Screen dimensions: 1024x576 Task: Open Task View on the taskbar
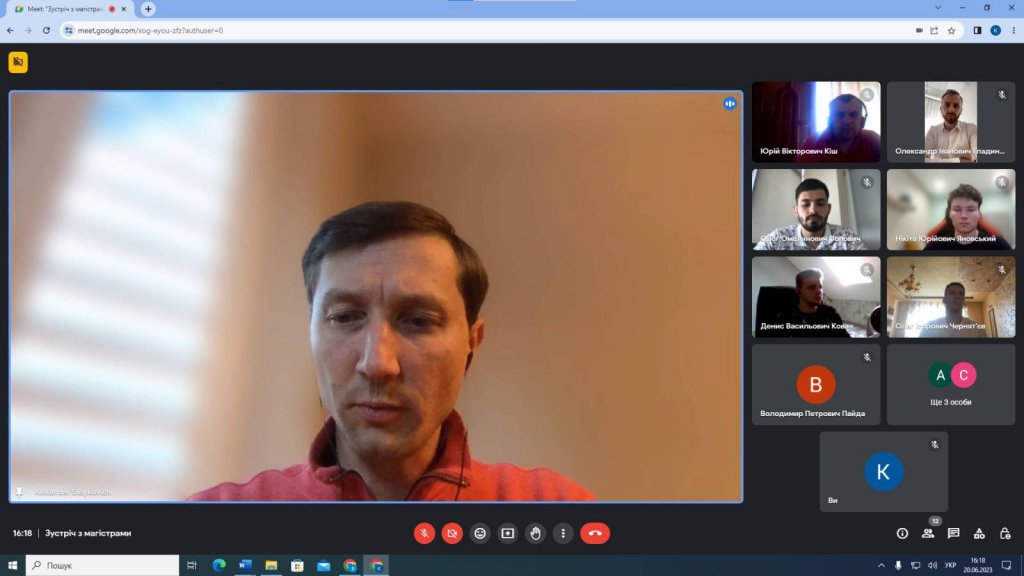point(191,565)
